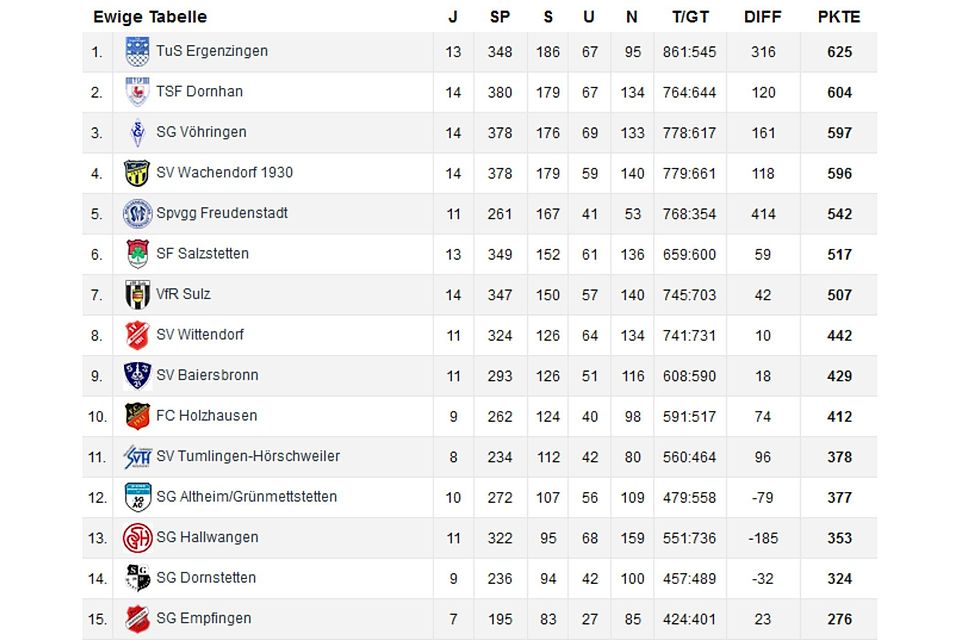Click the SG Hallwangen red circle logo
This screenshot has width=960, height=640.
coord(137,538)
